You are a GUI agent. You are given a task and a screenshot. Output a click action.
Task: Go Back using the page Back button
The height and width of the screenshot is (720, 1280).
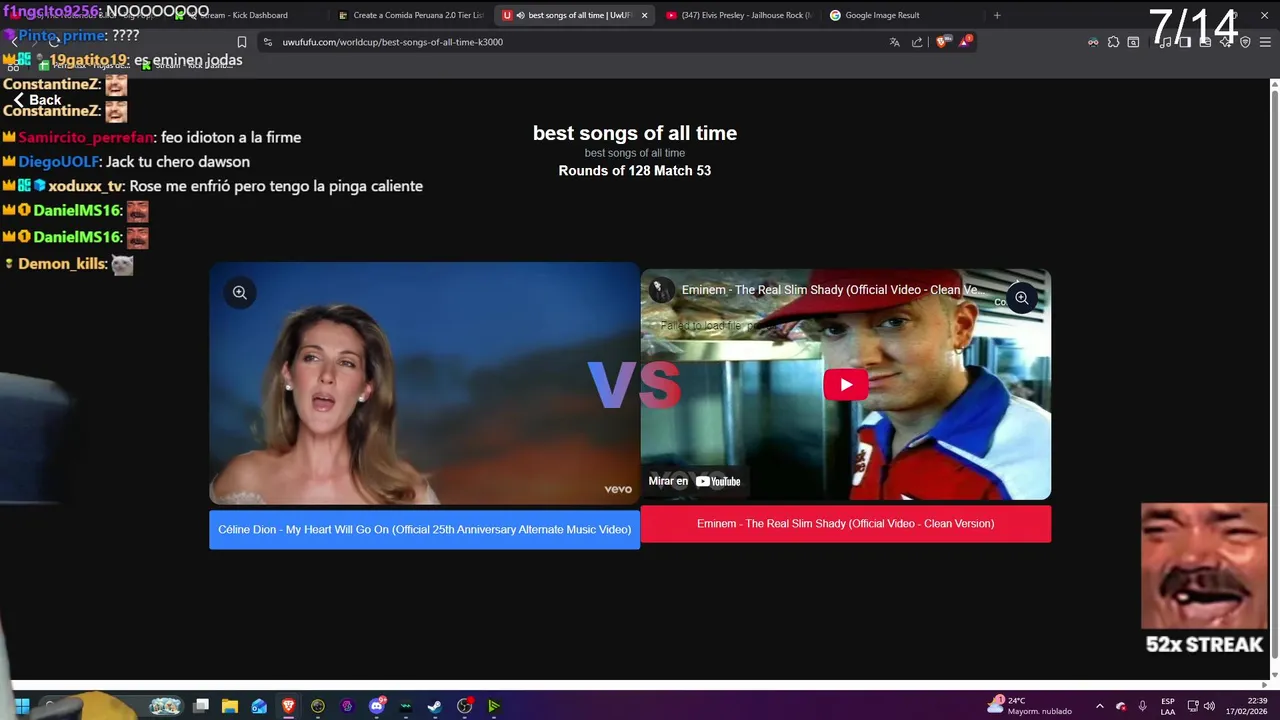point(37,100)
